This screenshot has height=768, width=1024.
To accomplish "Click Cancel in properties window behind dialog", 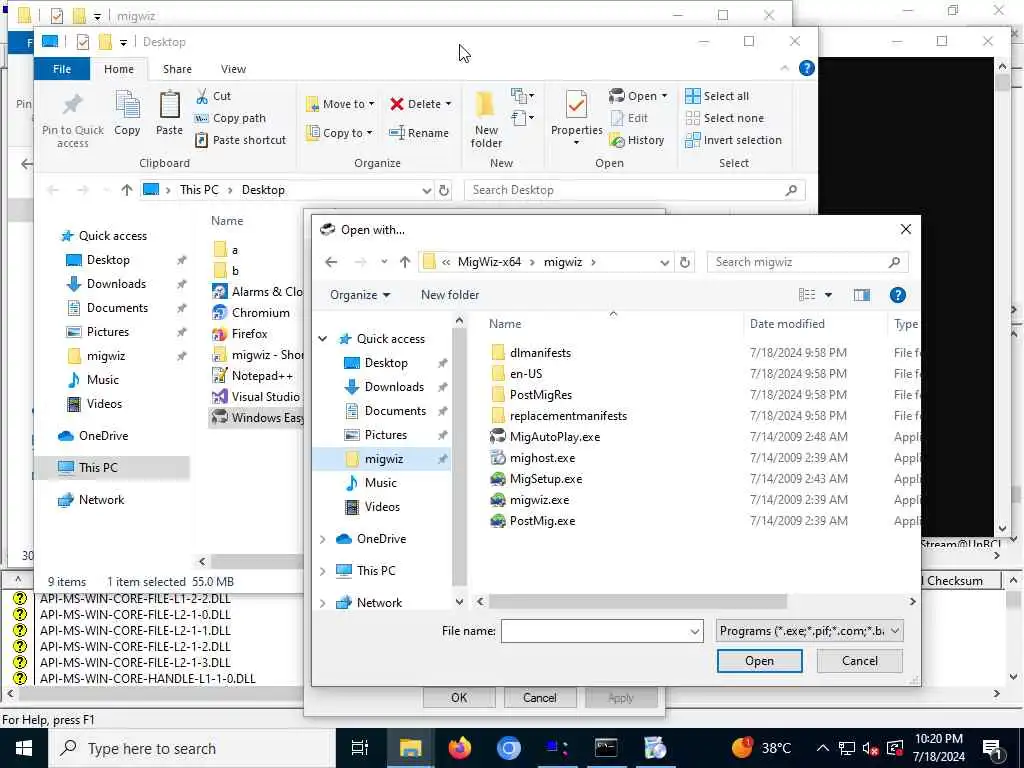I will (539, 697).
